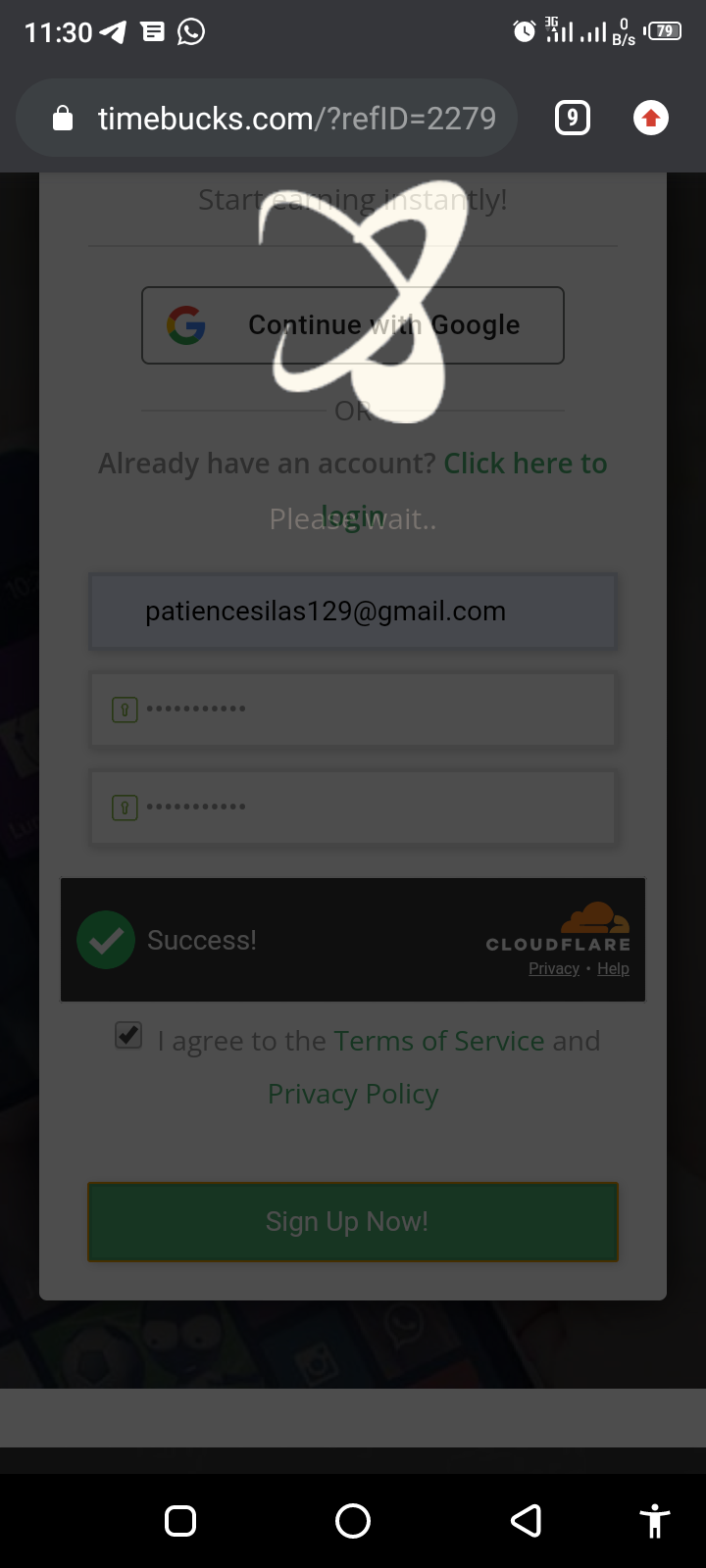Tap the Android back triangle button

click(x=527, y=1521)
